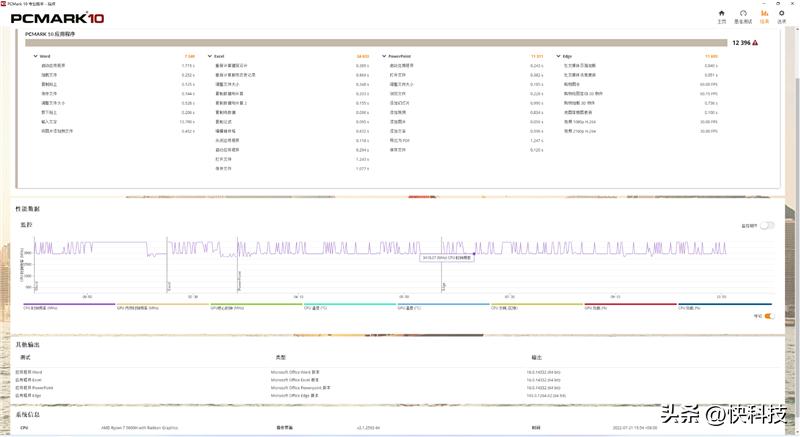Screen dimensions: 800x437
Task: Enable the toggle at top right of monitoring chart
Action: pos(767,225)
